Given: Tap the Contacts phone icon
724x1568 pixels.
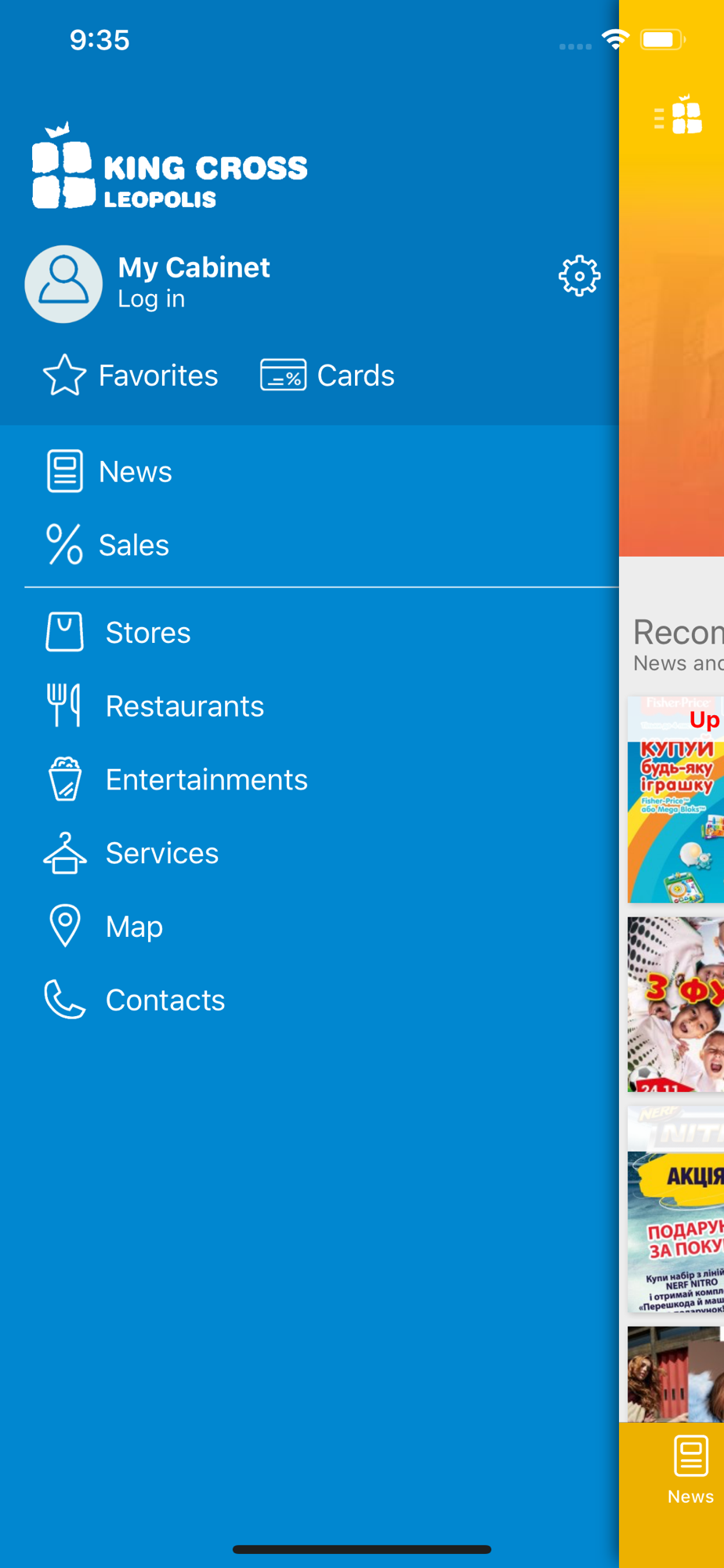Looking at the screenshot, I should click(64, 1000).
